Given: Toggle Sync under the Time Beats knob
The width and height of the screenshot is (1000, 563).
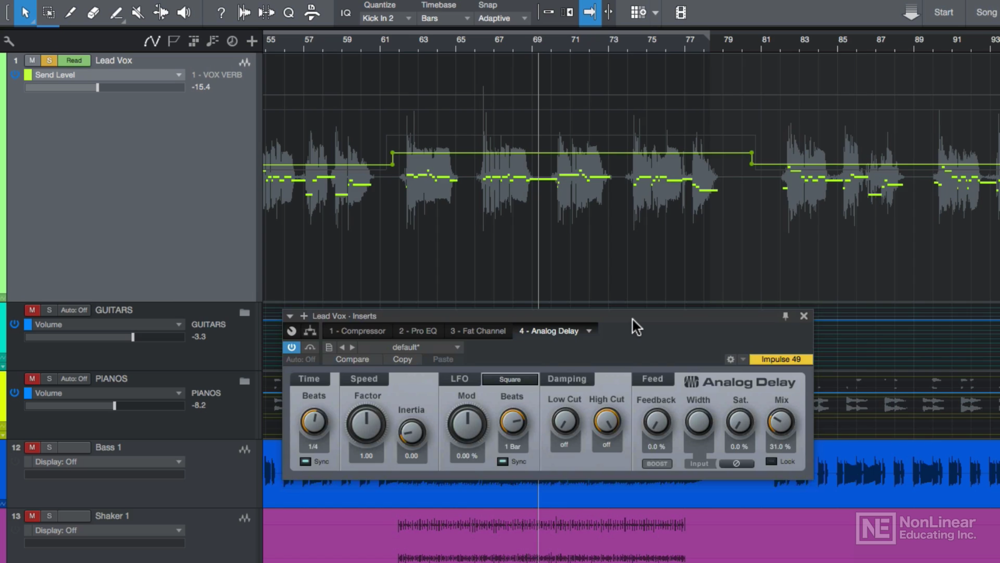Looking at the screenshot, I should 305,461.
